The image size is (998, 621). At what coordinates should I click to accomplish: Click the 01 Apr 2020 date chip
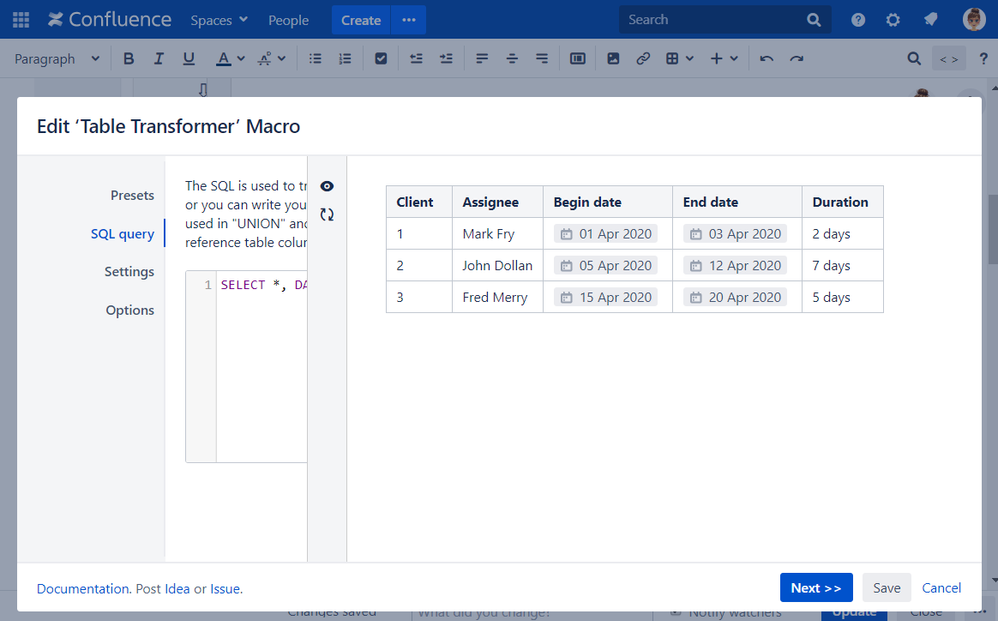coord(606,234)
